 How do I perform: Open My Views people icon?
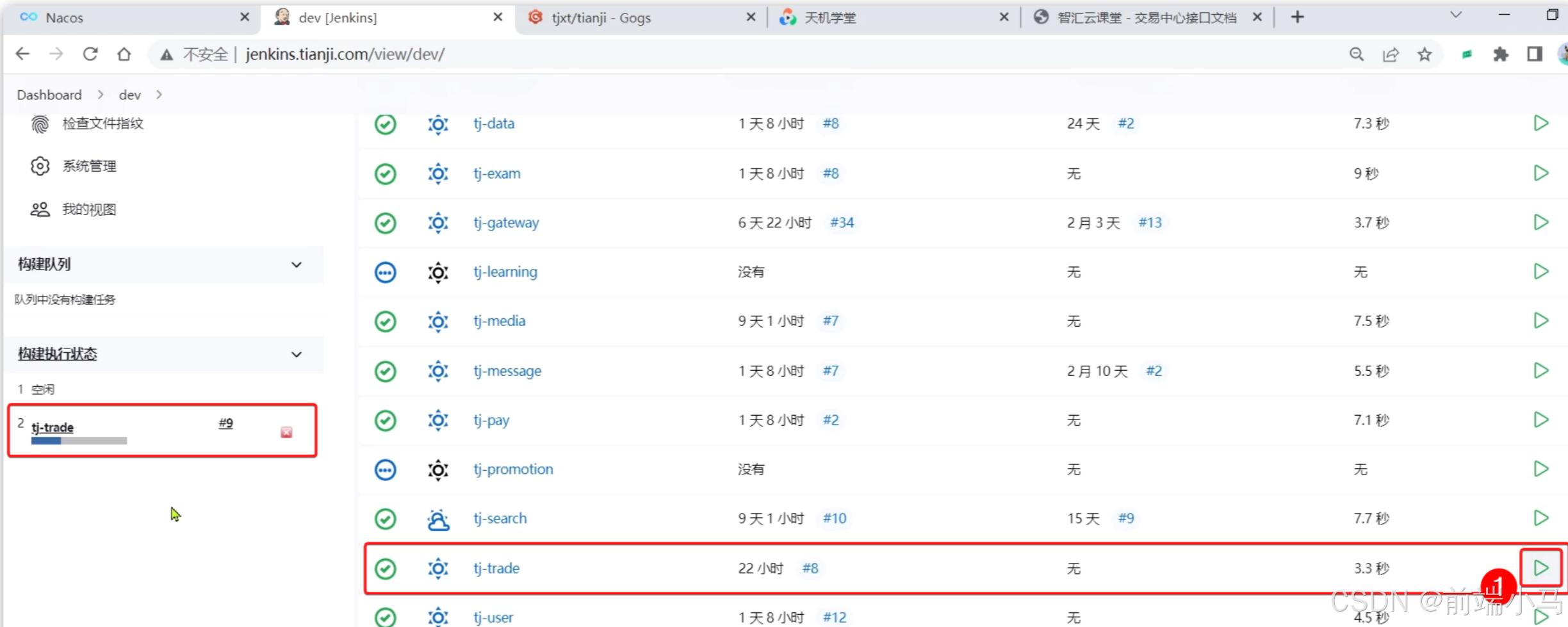(40, 209)
